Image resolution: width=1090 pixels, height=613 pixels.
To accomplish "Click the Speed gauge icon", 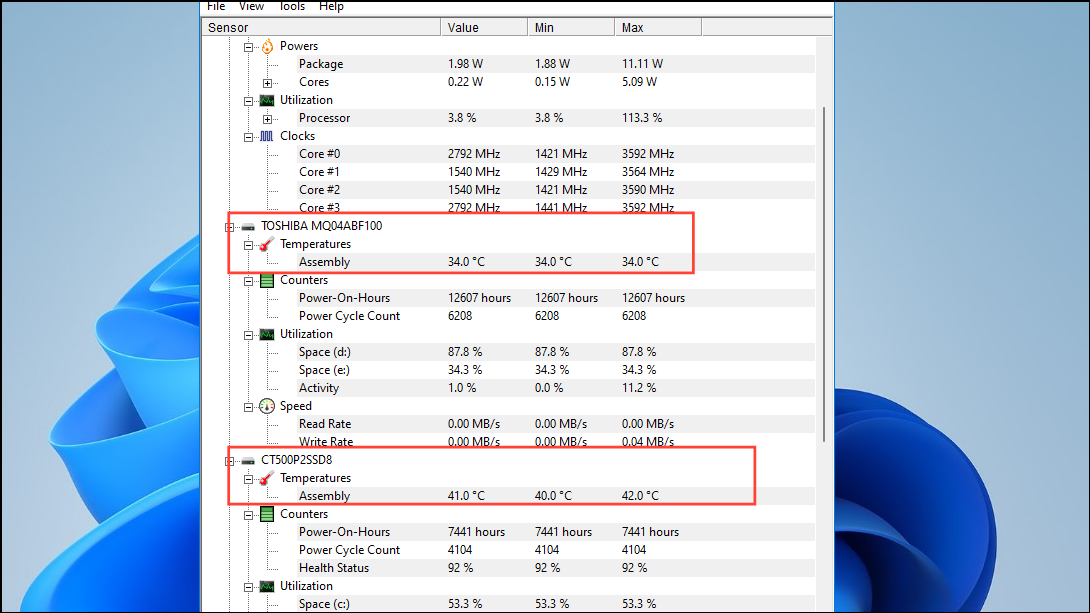I will tap(266, 406).
